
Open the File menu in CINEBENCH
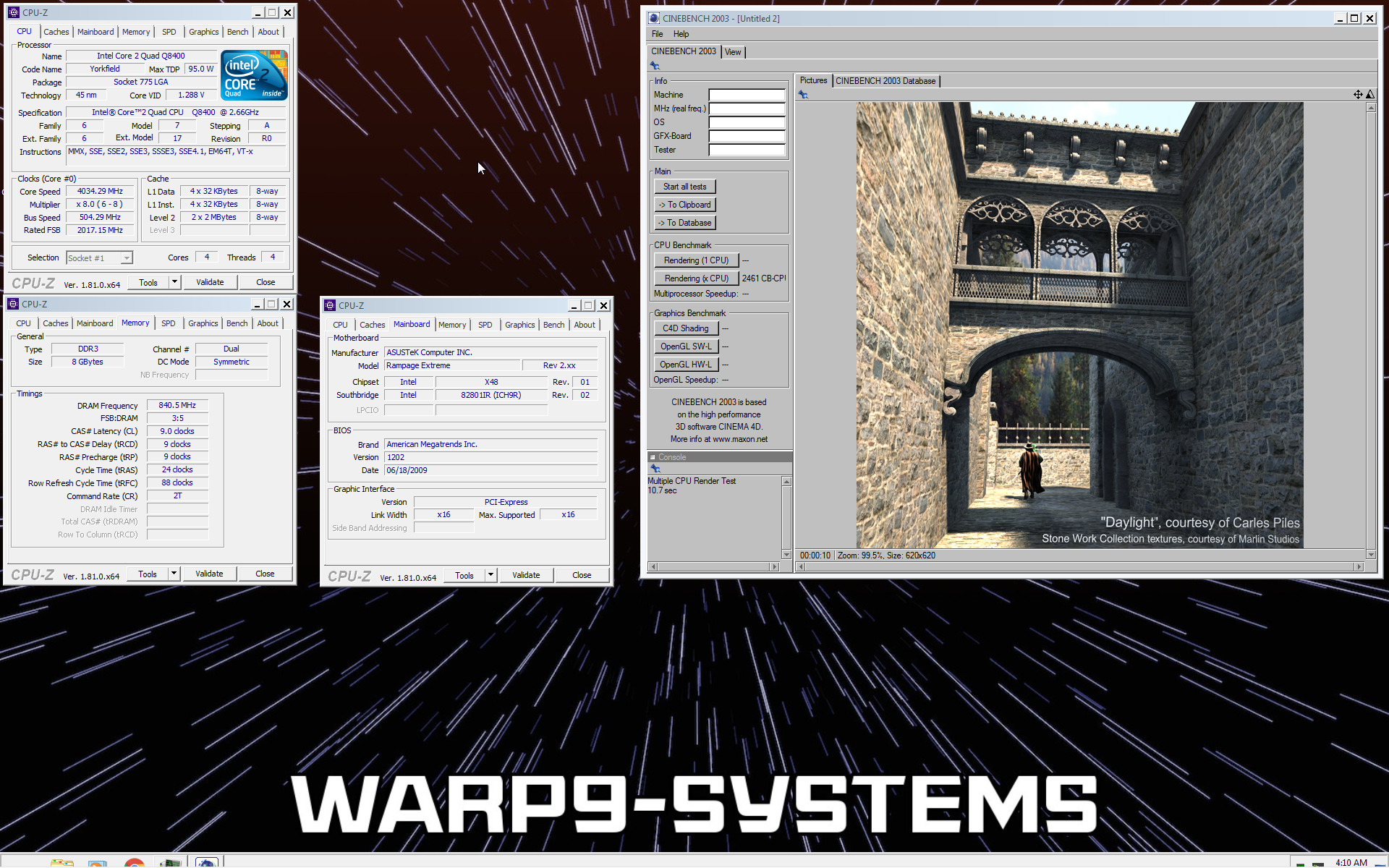click(x=657, y=34)
